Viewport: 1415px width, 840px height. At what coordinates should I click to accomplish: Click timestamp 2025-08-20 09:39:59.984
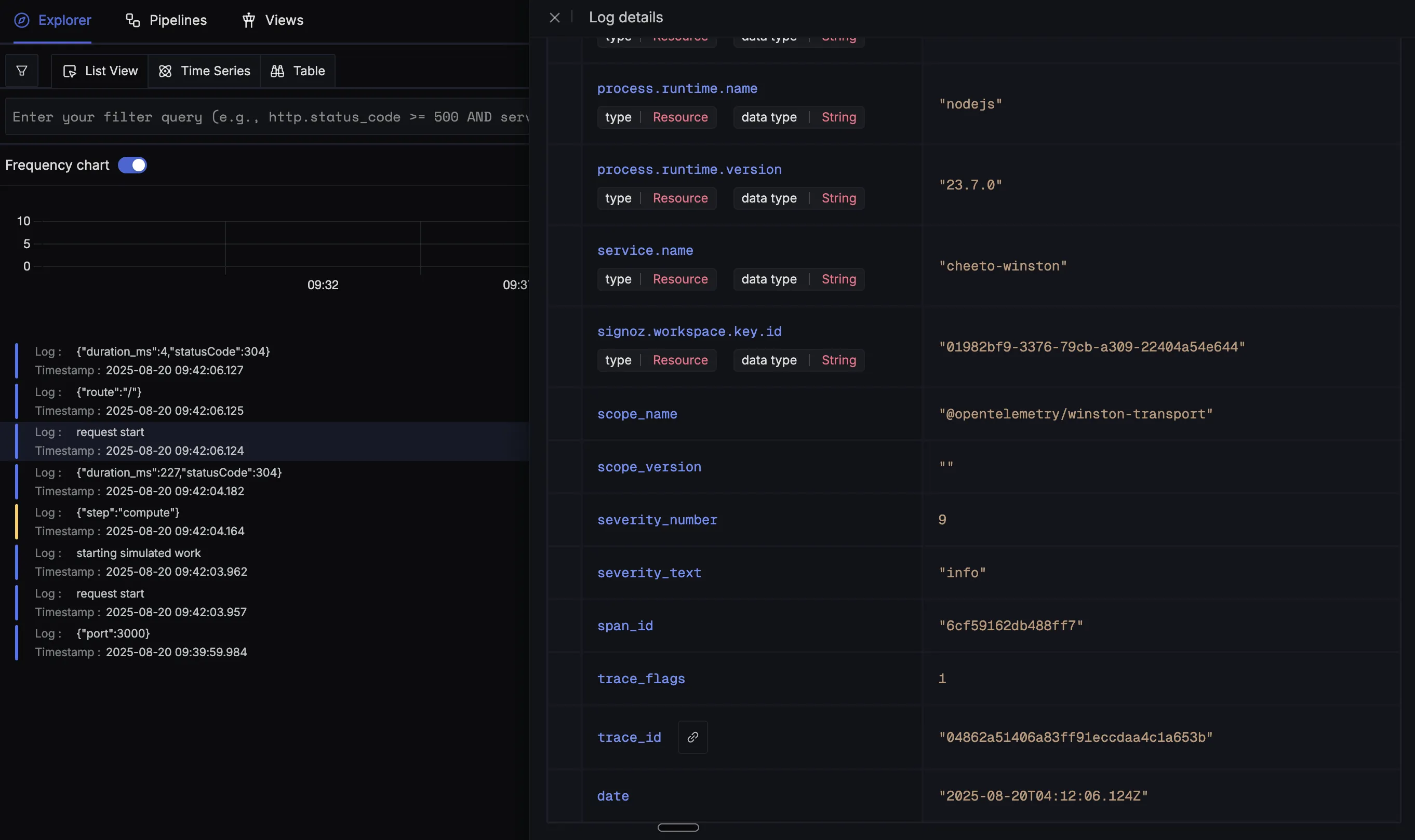click(x=176, y=652)
